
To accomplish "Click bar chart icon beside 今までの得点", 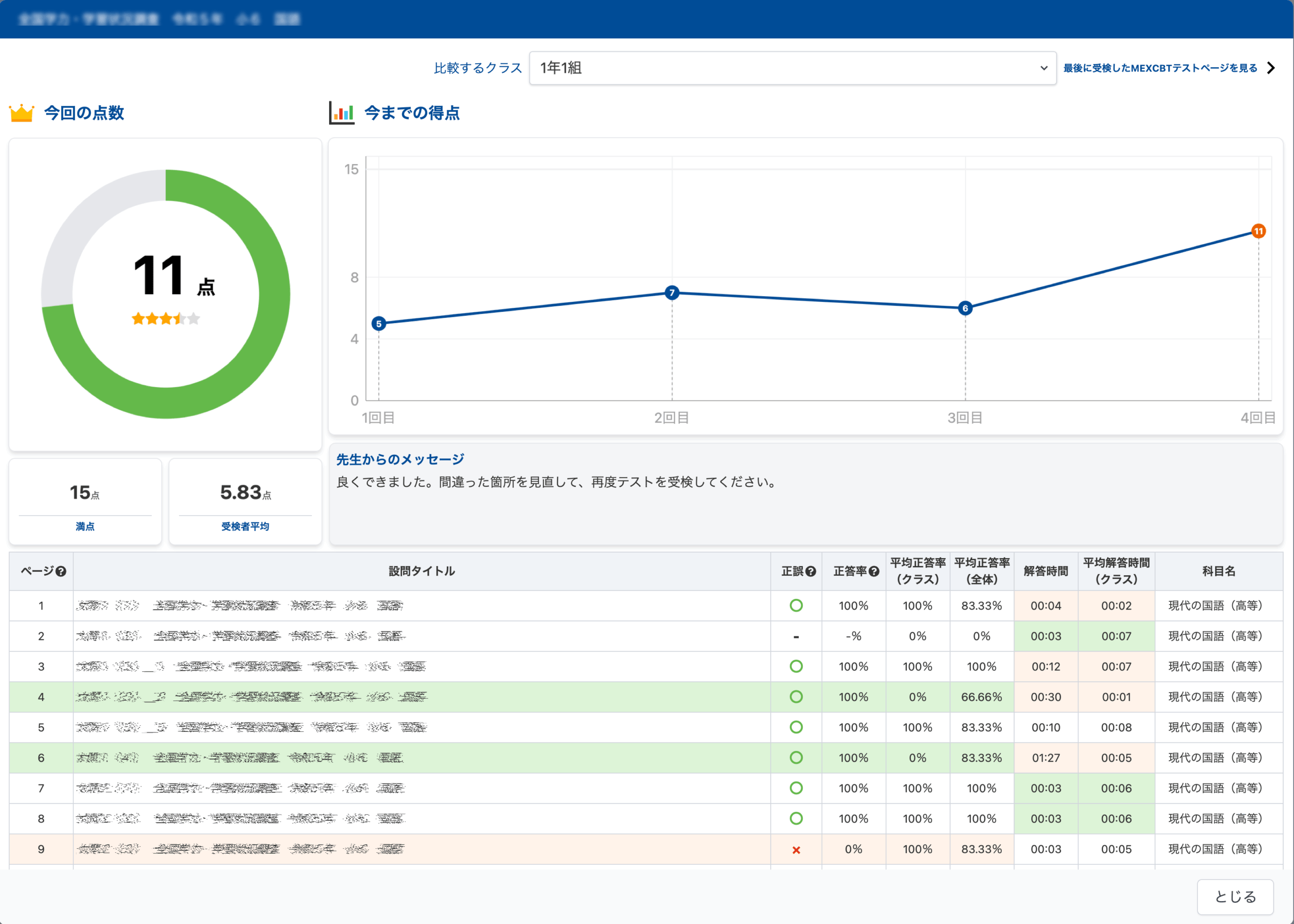I will pyautogui.click(x=342, y=113).
